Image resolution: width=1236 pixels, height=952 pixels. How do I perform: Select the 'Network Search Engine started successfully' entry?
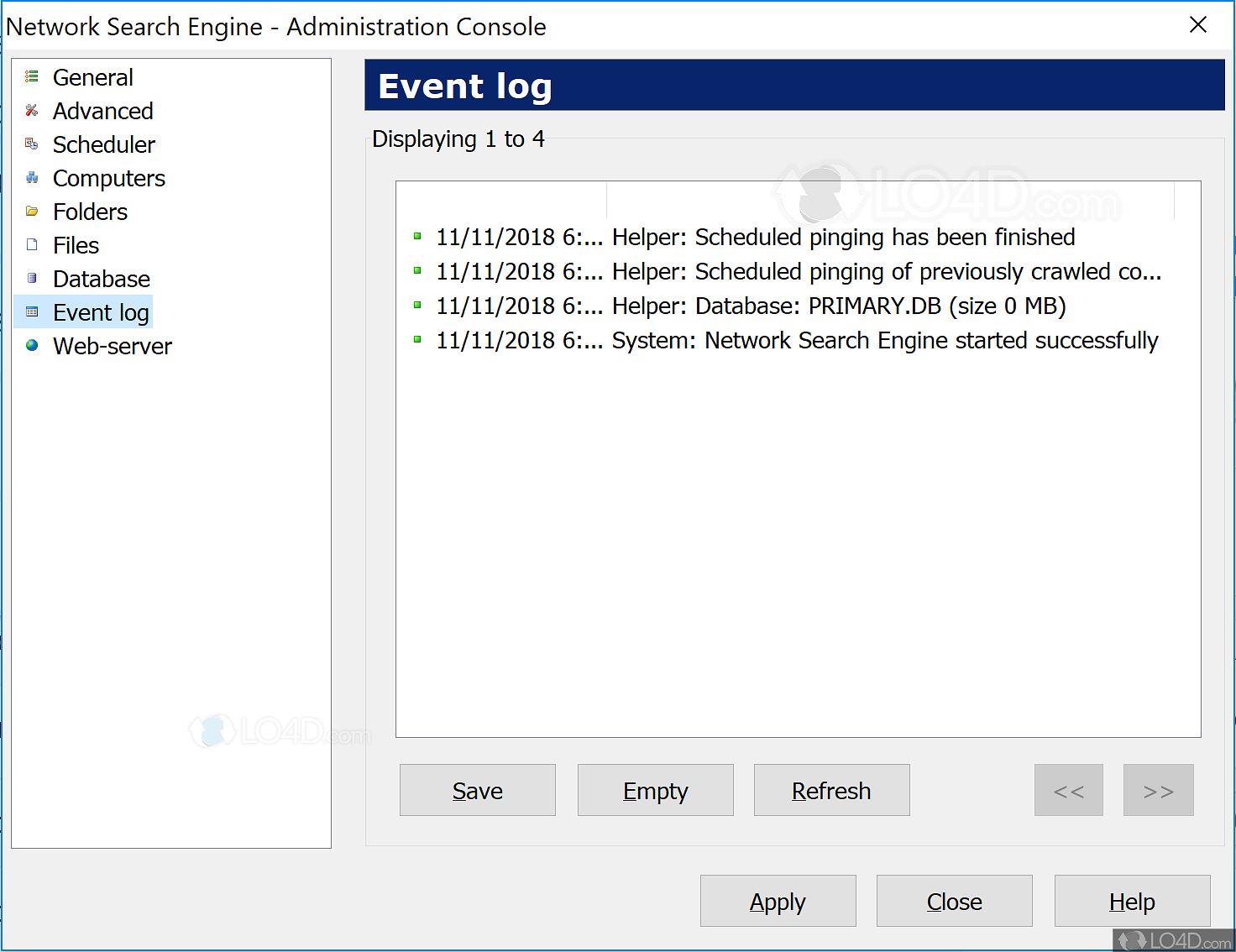point(796,340)
